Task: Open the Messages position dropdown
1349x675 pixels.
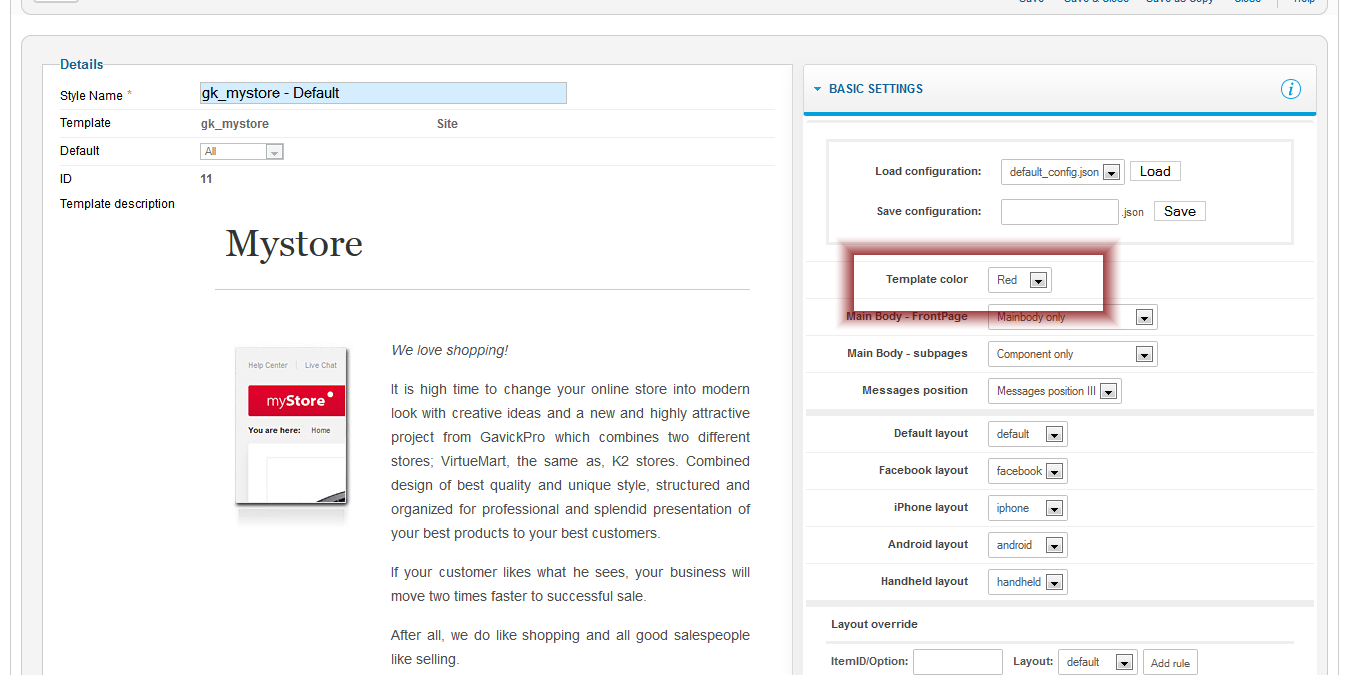Action: pos(1055,391)
